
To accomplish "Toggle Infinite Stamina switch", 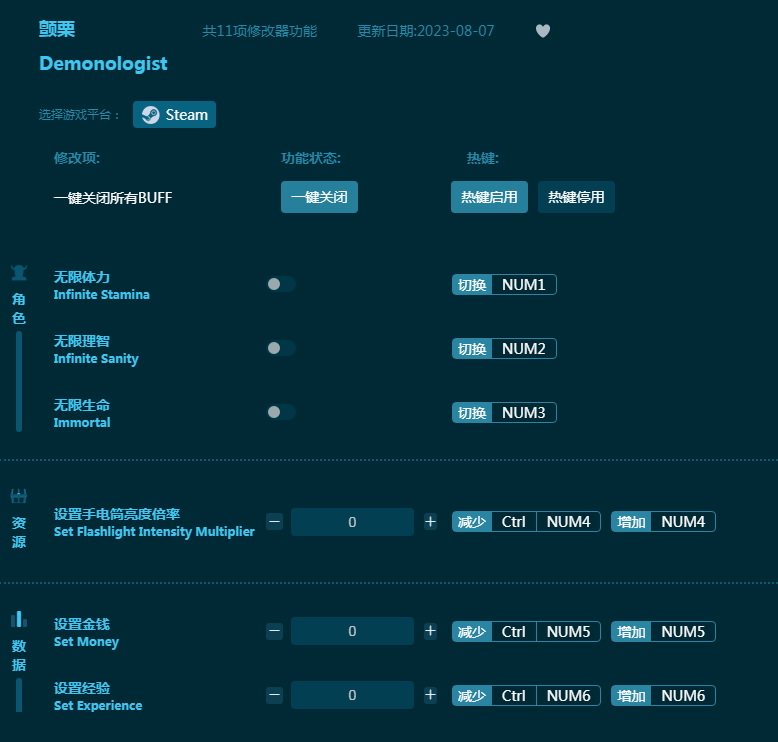I will [x=281, y=284].
